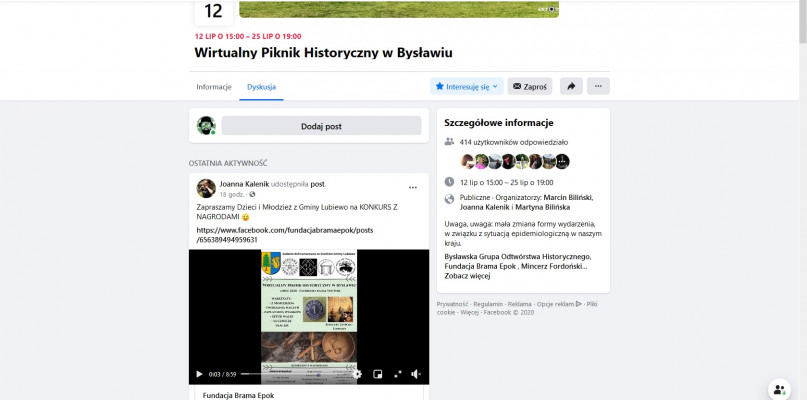Viewport: 807px width, 400px height.
Task: Click the Zaproś invite button
Action: point(530,86)
